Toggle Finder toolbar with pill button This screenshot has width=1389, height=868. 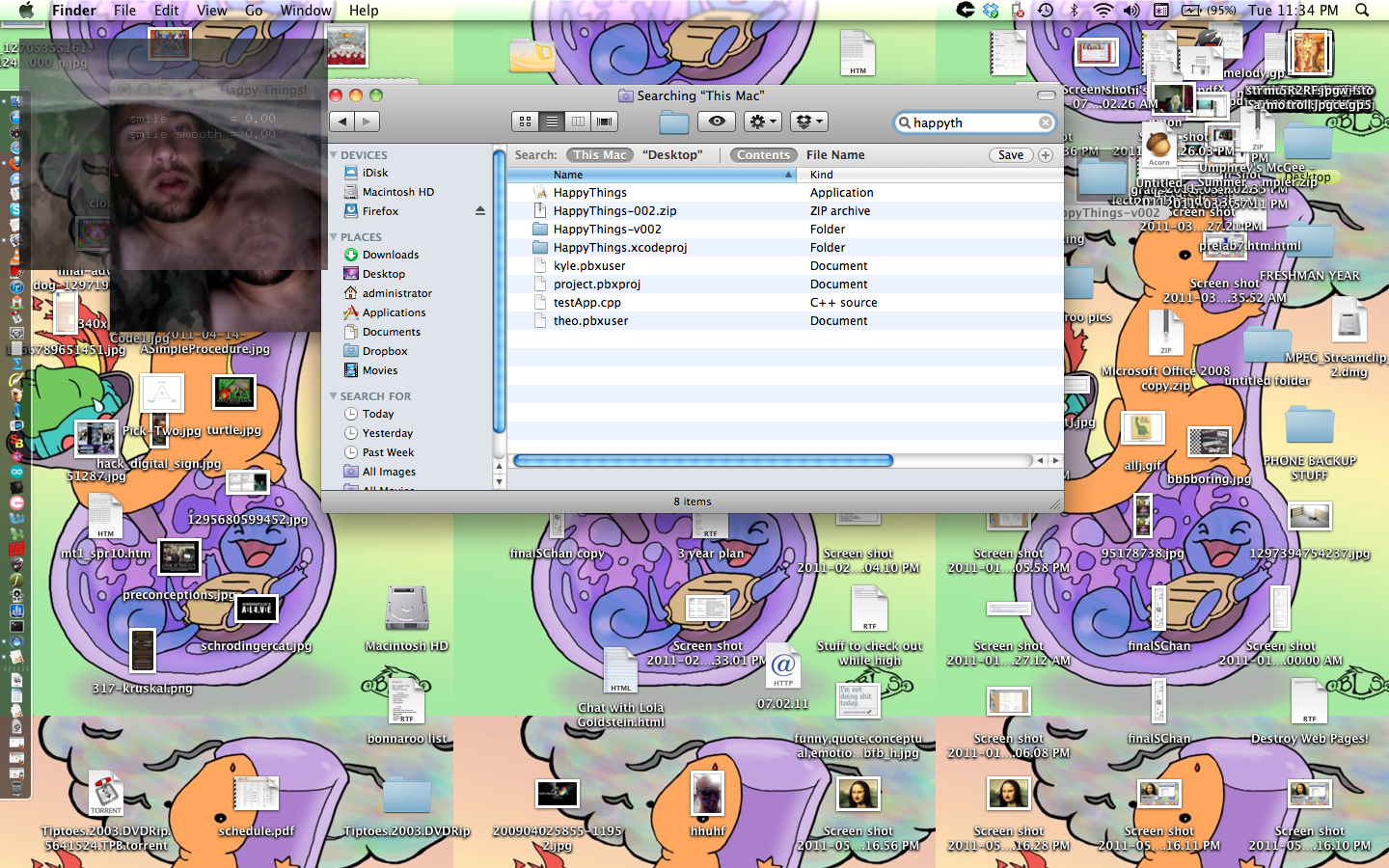point(1047,95)
